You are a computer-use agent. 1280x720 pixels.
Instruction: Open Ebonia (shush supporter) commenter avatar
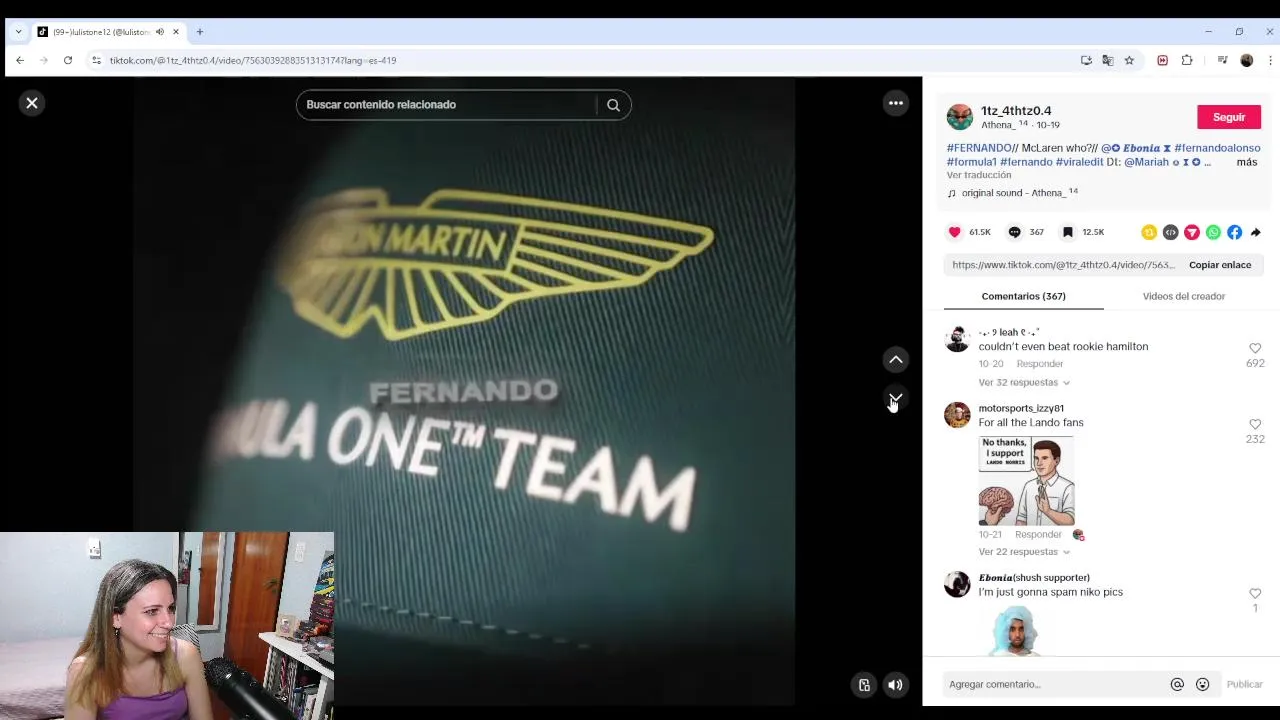pos(957,584)
